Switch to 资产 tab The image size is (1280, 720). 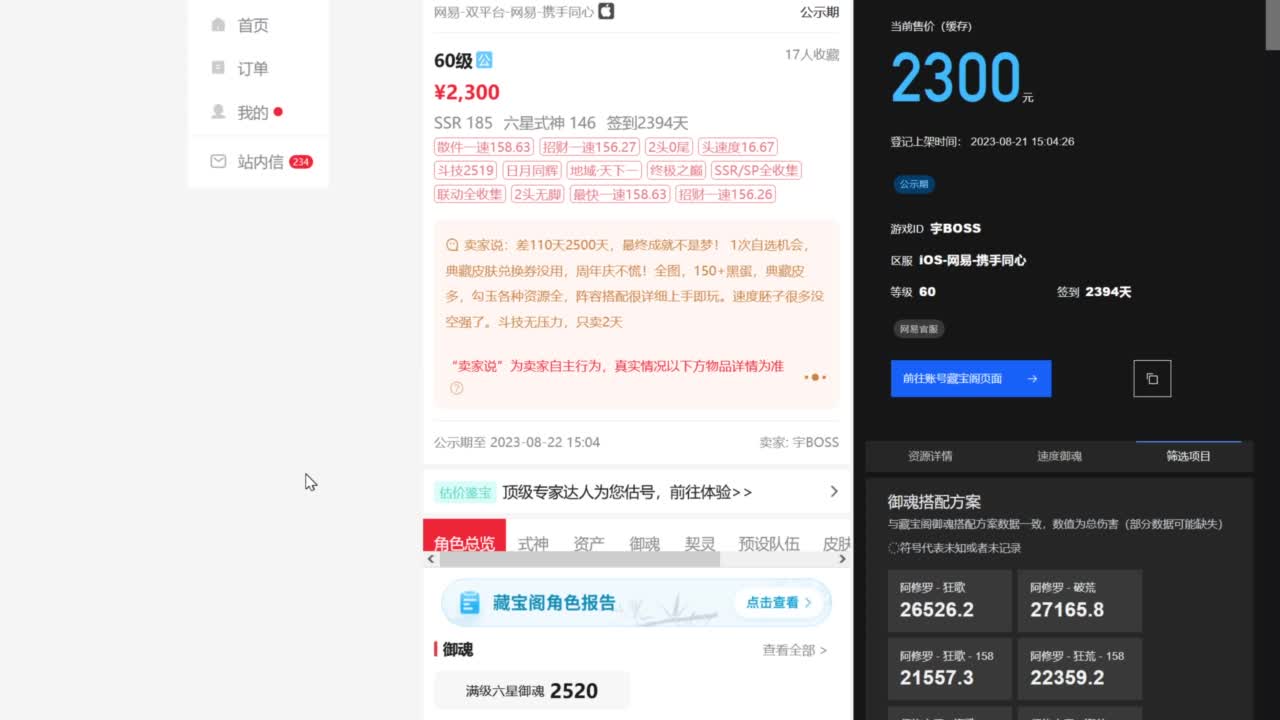(589, 543)
